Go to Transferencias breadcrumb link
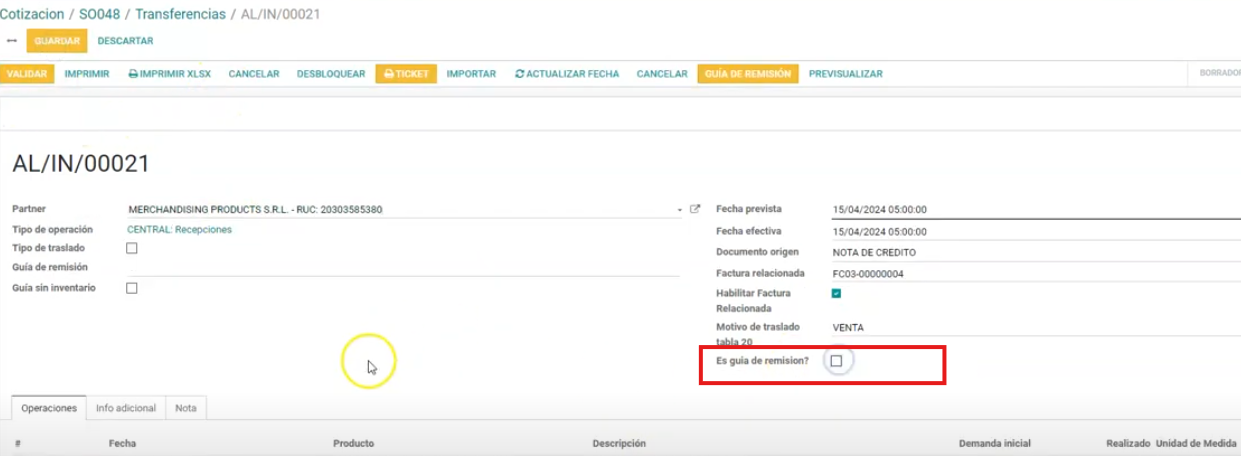 180,15
